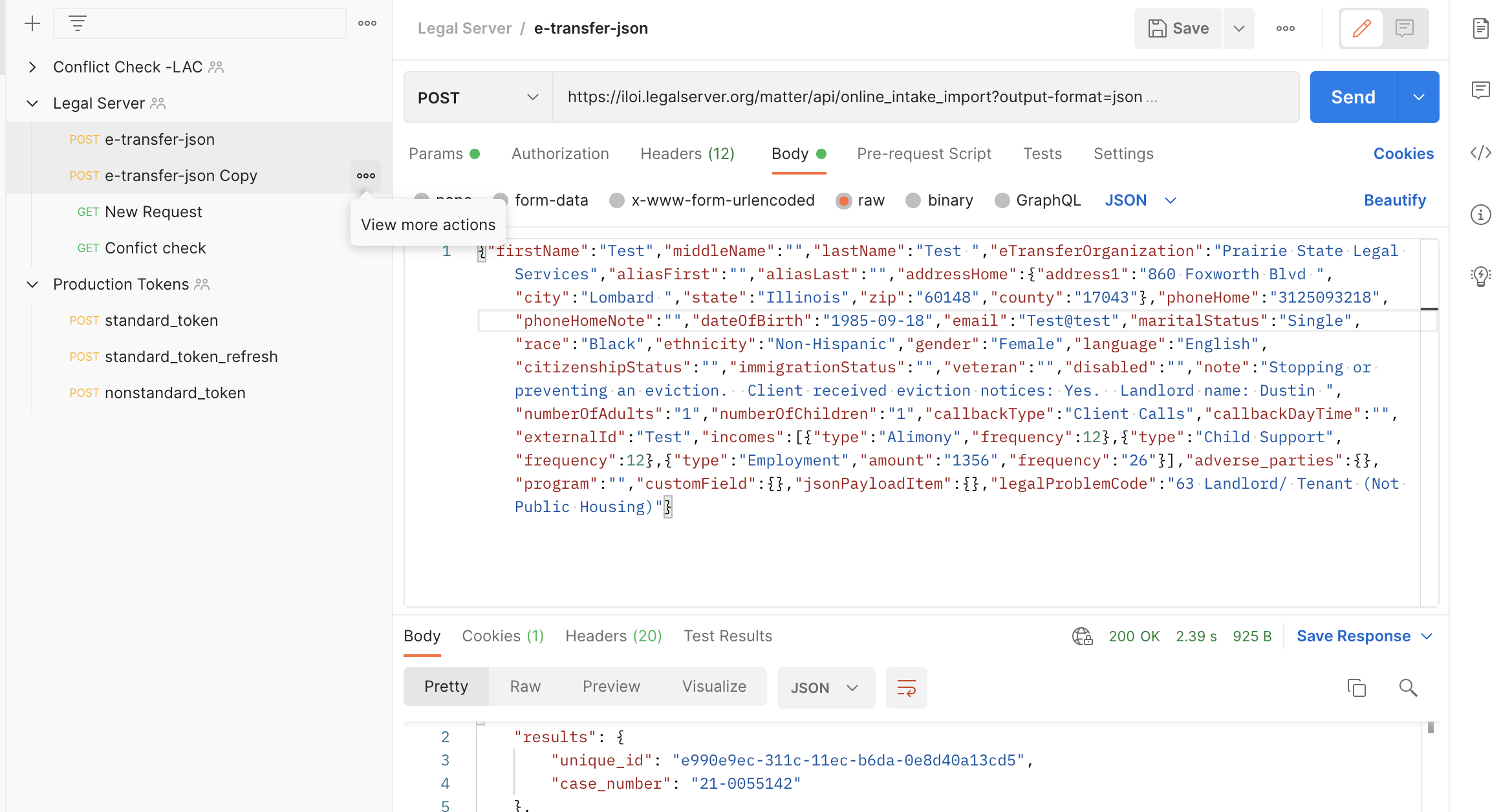Viewport: 1512px width, 812px height.
Task: Switch response view to Raw
Action: (525, 687)
